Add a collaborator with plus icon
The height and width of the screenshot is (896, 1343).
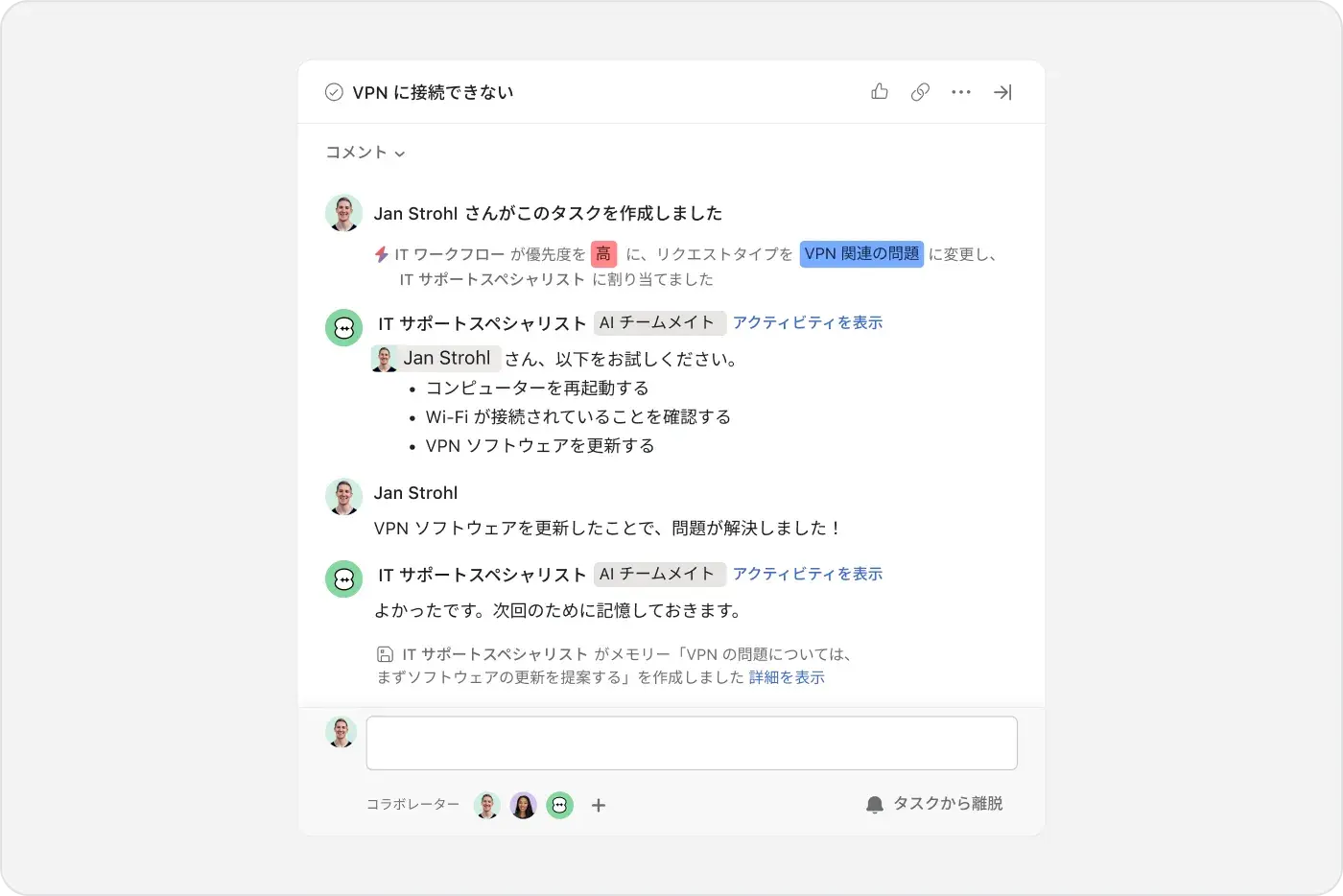coord(599,805)
